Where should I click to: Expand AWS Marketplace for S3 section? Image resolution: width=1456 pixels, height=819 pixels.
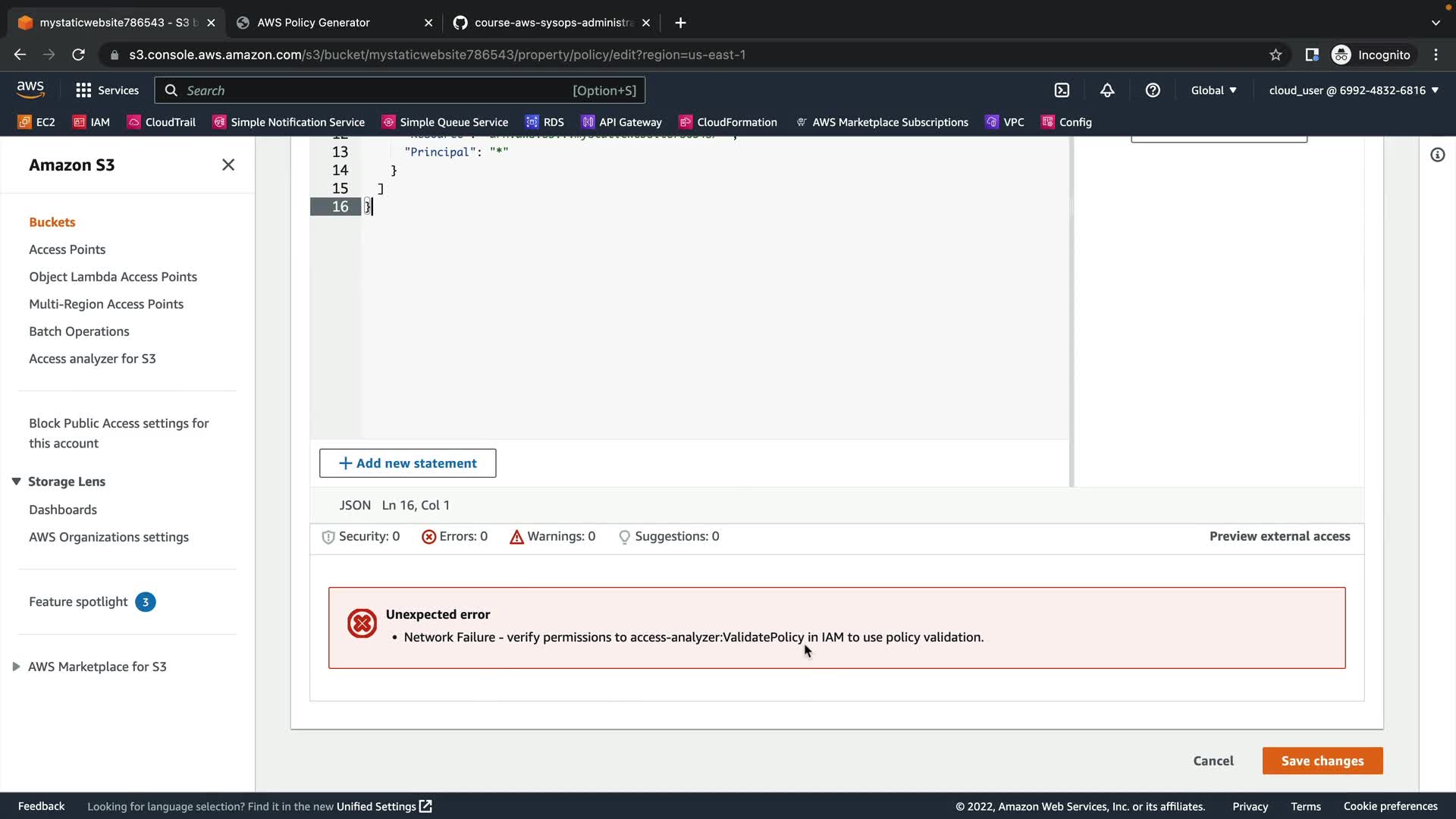coord(16,667)
